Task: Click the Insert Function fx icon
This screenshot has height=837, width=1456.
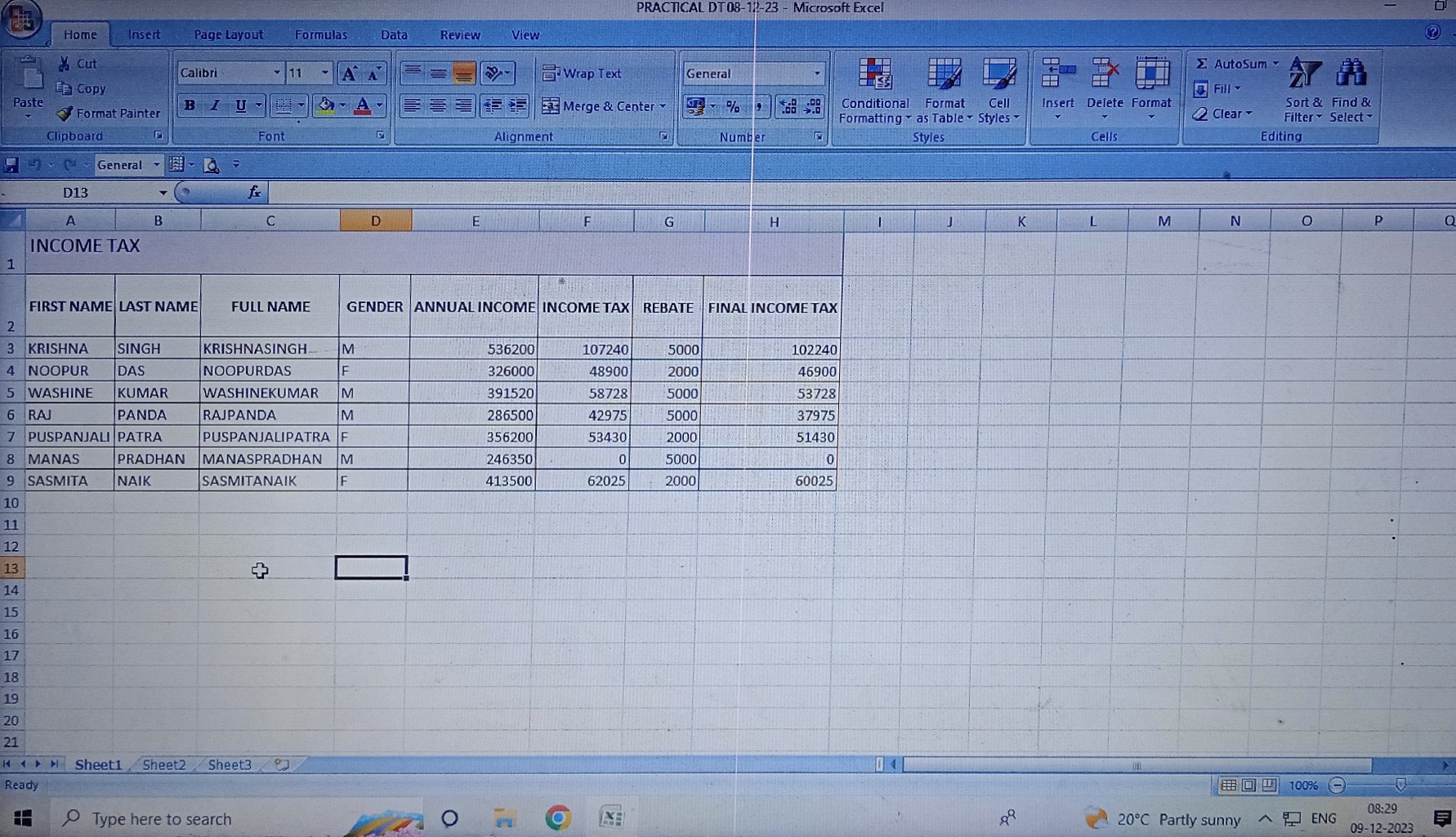Action: 254,192
